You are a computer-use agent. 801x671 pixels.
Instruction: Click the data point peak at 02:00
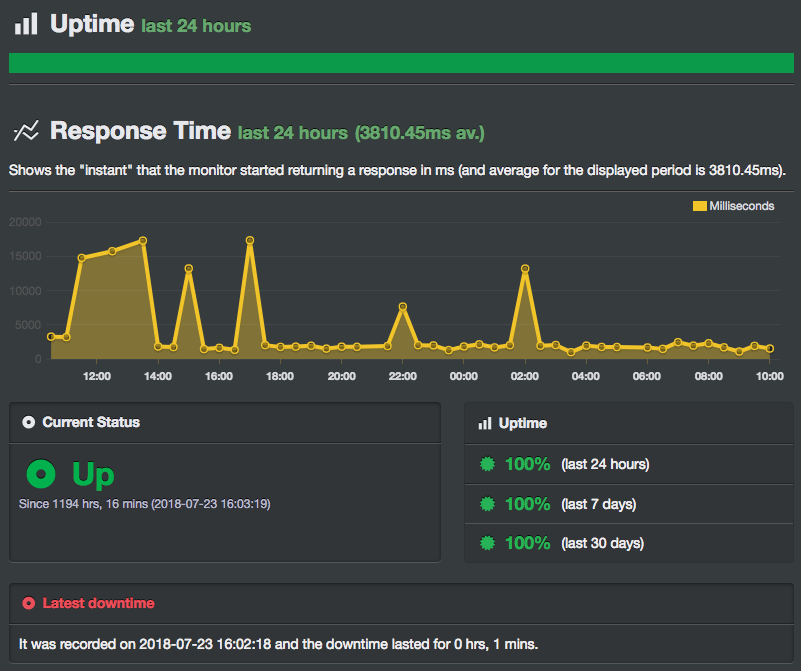525,269
